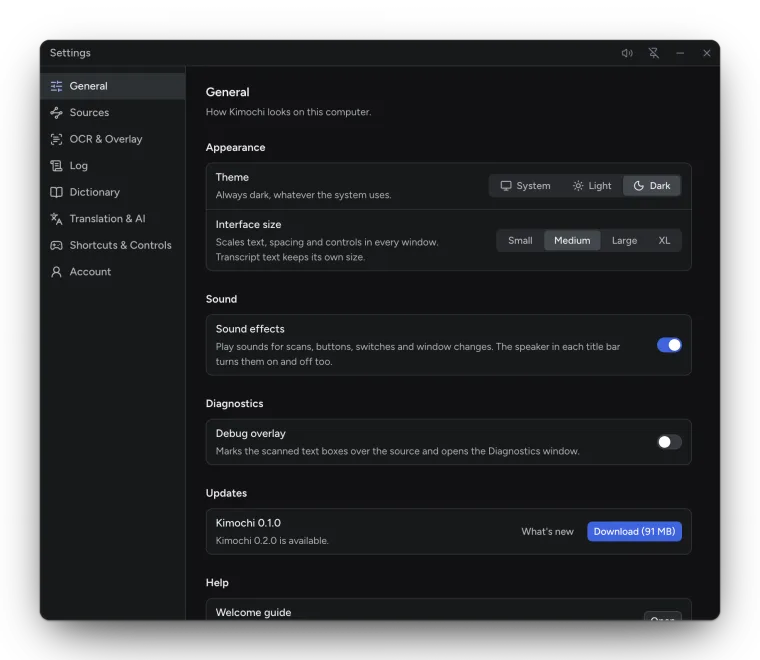Click the 'Diagnostics' section heading

pos(235,404)
